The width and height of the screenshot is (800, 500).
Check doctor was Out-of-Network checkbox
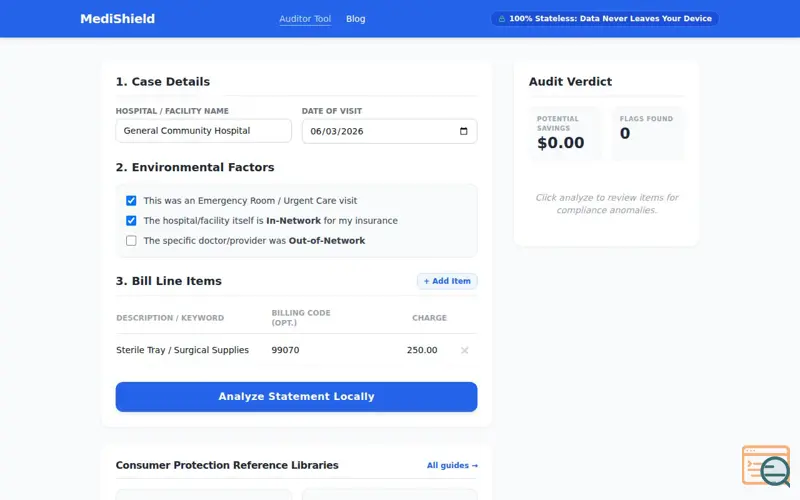tap(131, 240)
